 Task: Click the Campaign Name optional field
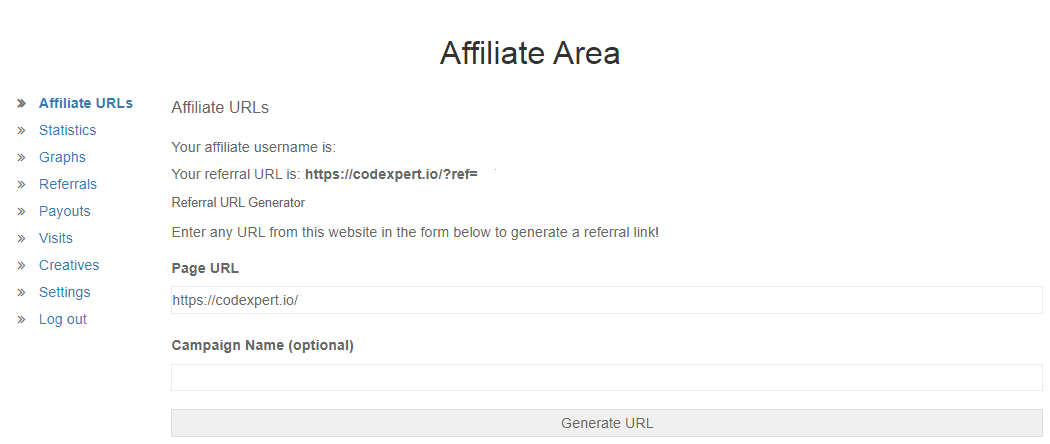tap(607, 377)
